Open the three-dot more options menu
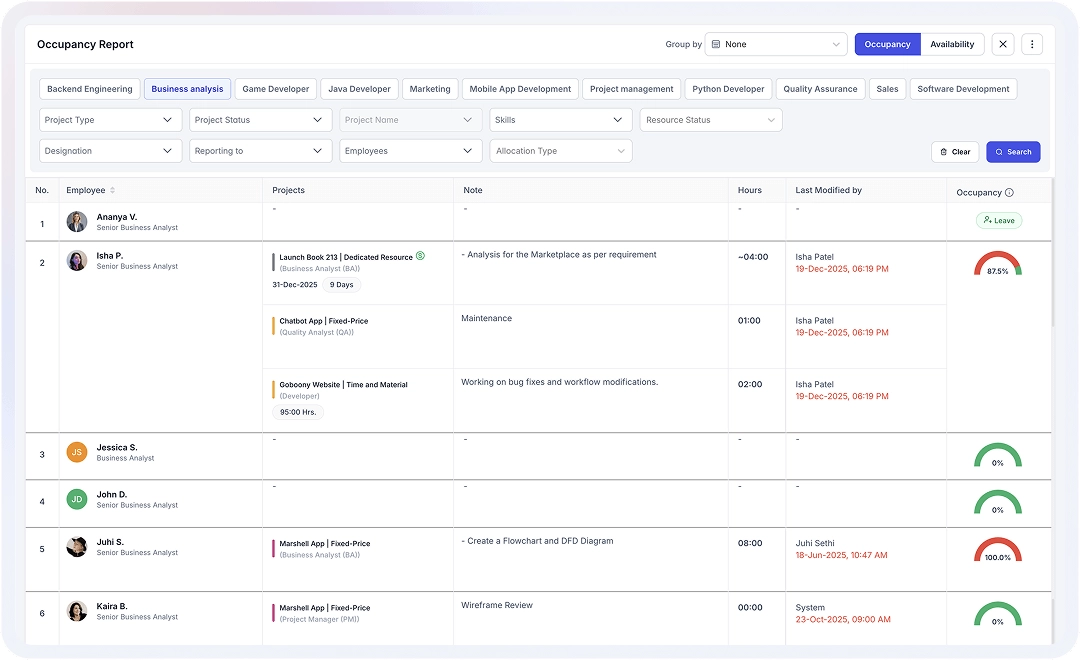Screen dimensions: 1080x660 pyautogui.click(x=1032, y=44)
